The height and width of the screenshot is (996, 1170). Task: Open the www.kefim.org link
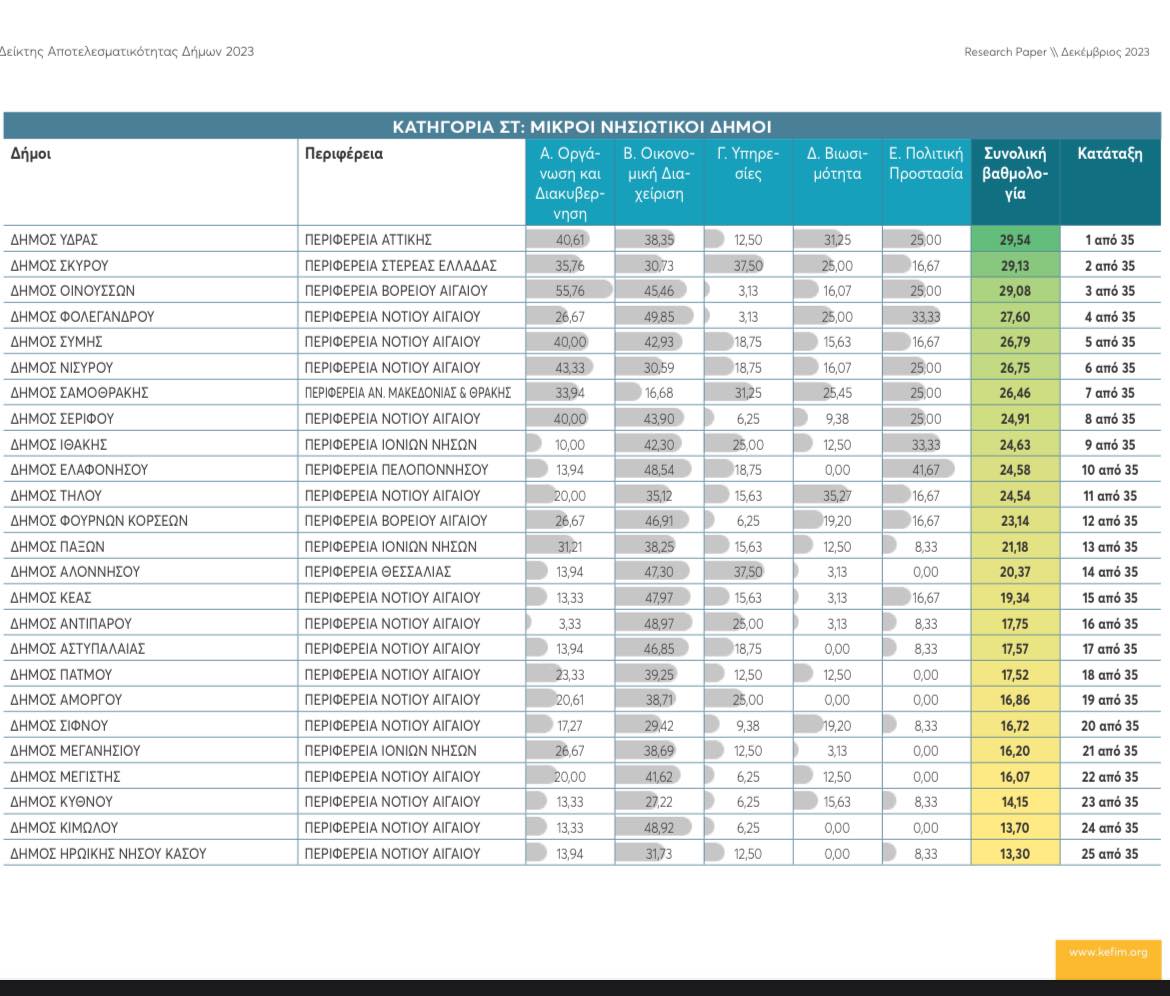point(1108,952)
